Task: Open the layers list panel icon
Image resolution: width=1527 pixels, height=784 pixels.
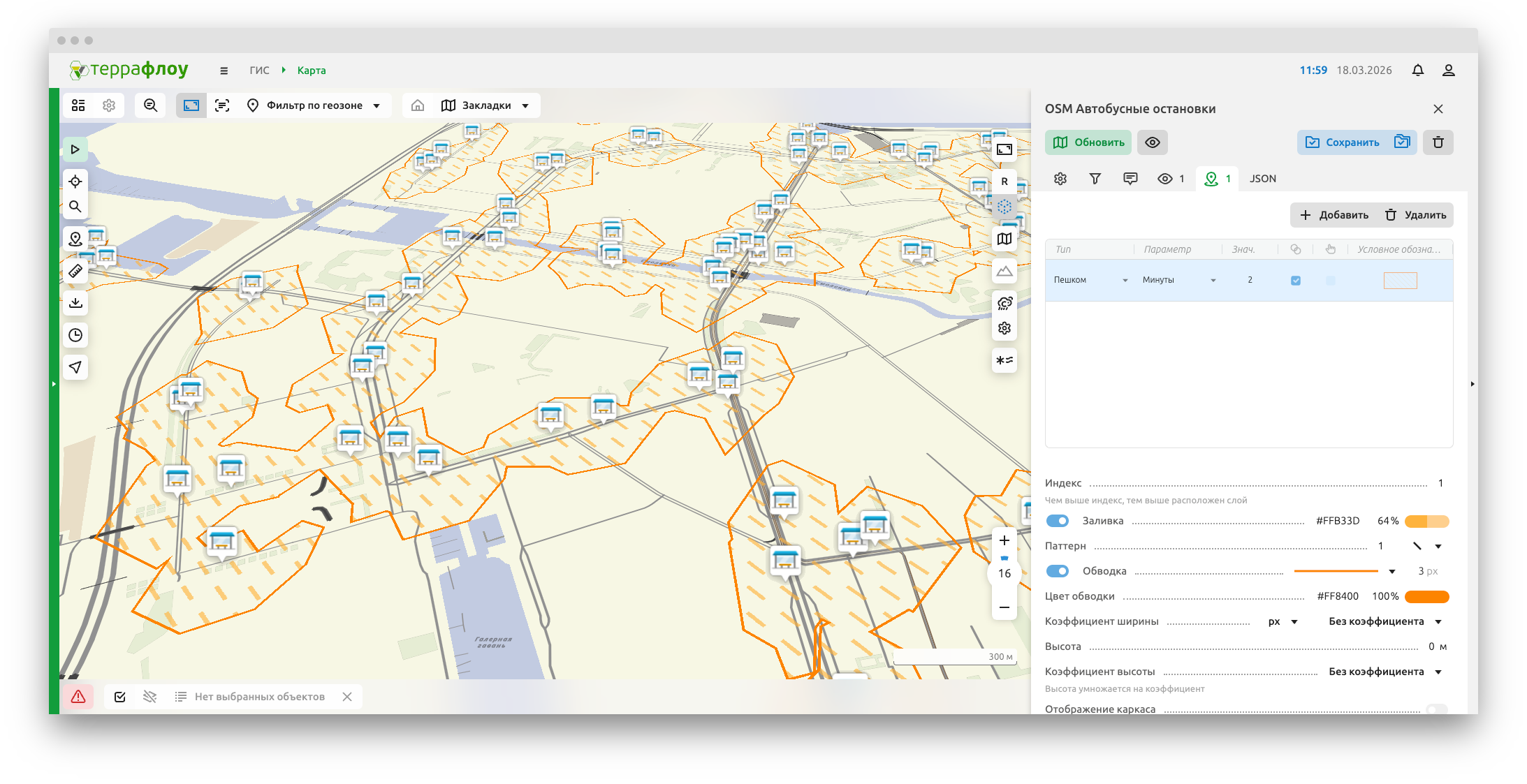Action: (78, 105)
